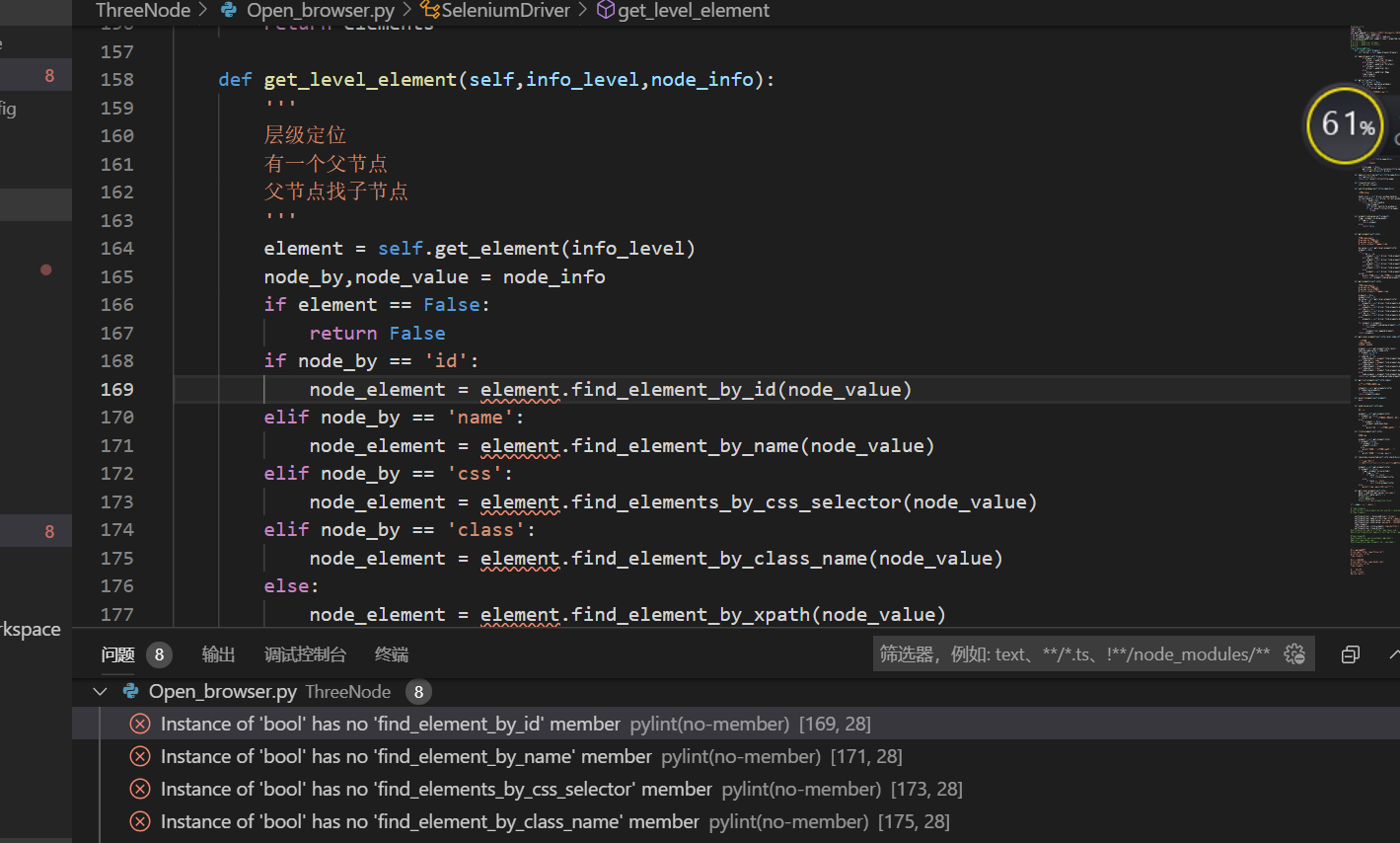This screenshot has height=843, width=1400.
Task: Click the error icon on the find_element_by_name row
Action: click(140, 756)
